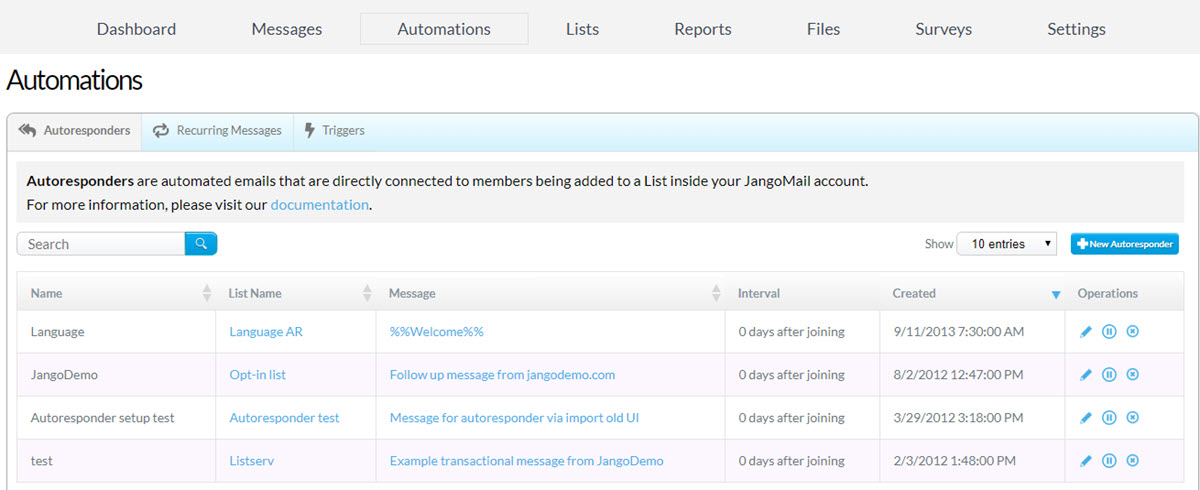Pause the JangoDemo autoresponder
This screenshot has width=1200, height=490.
pos(1109,375)
